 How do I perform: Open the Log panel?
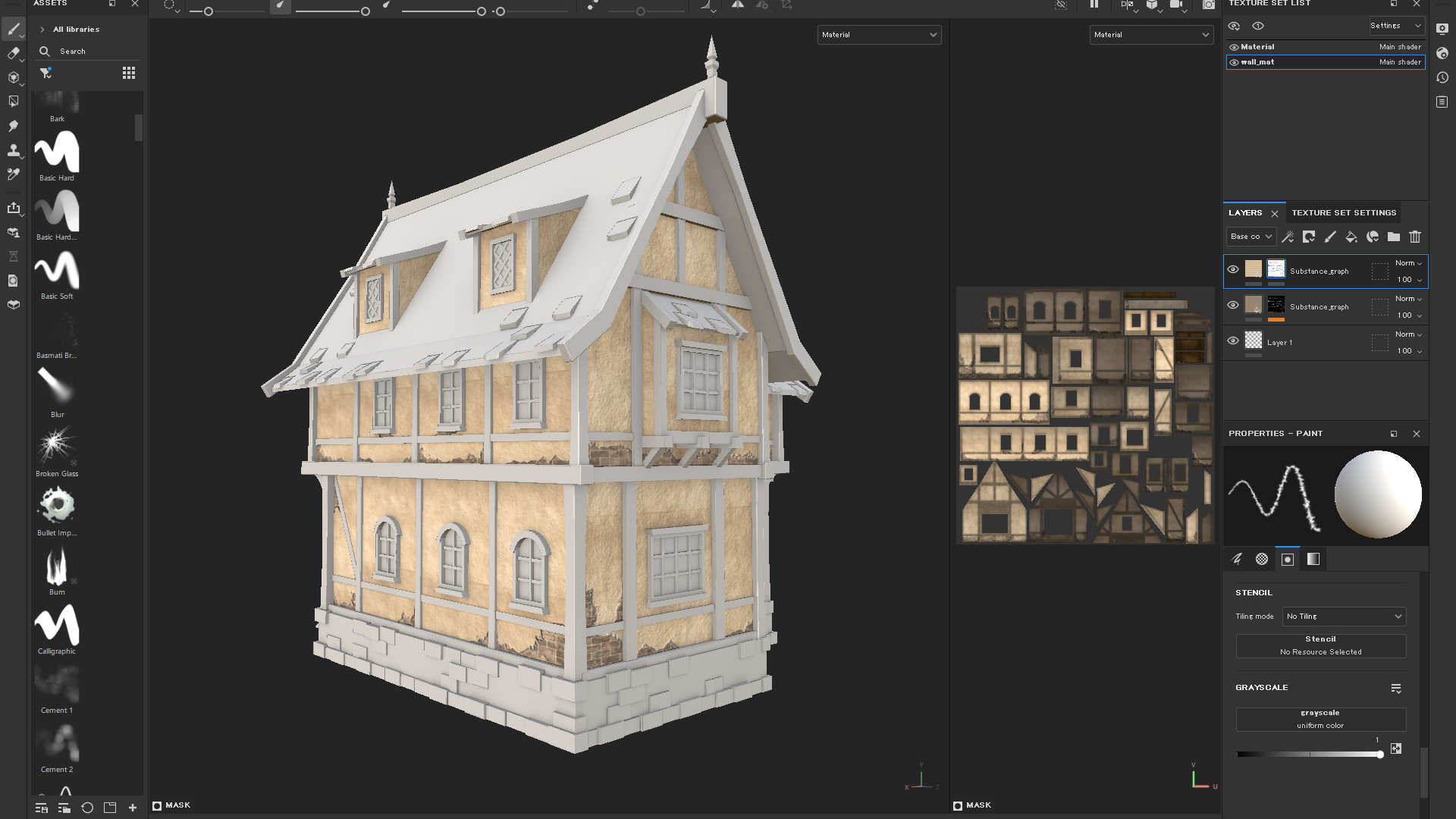1442,102
